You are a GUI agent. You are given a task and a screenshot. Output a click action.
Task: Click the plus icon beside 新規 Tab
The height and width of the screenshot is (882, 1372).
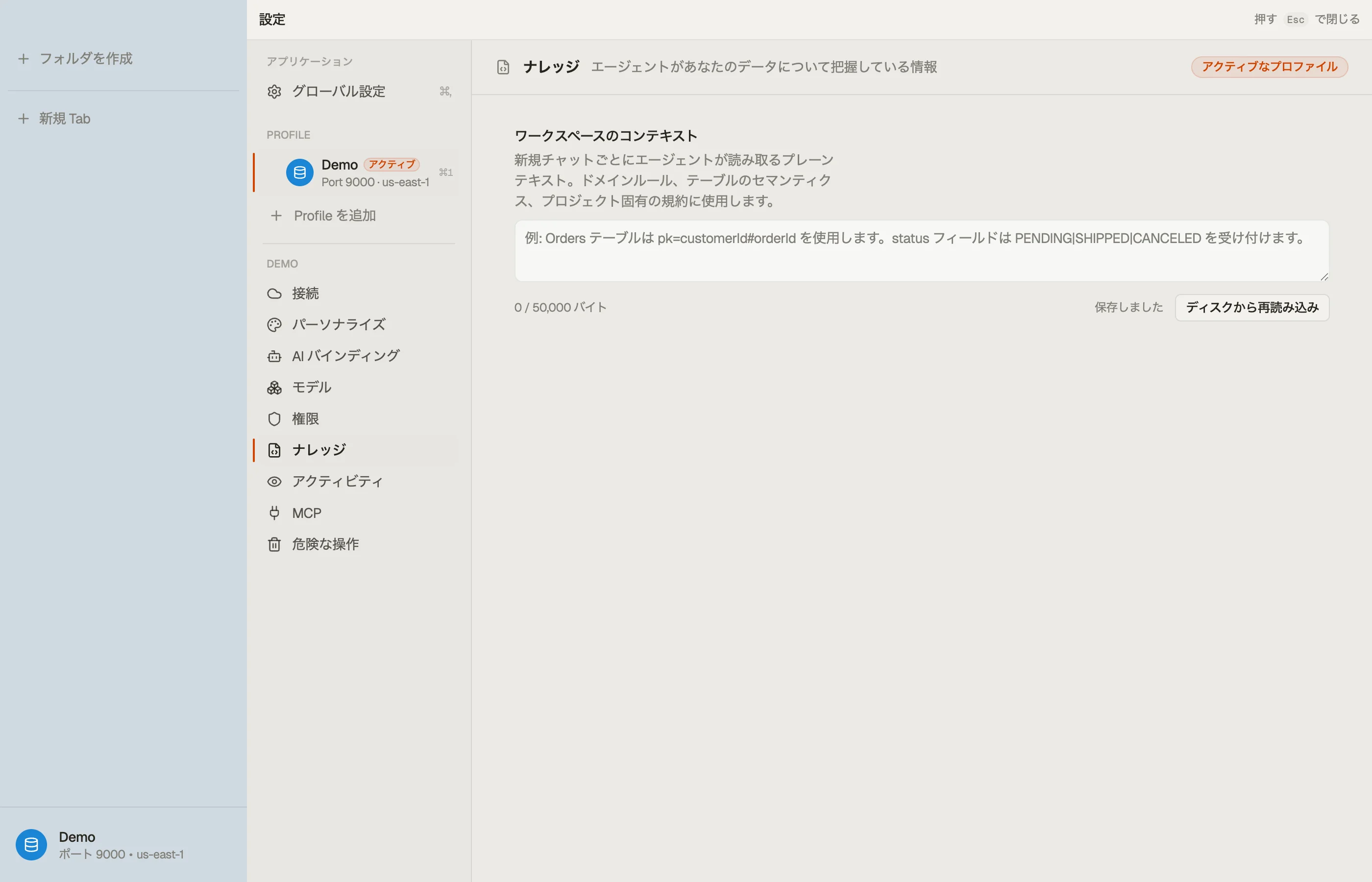24,119
